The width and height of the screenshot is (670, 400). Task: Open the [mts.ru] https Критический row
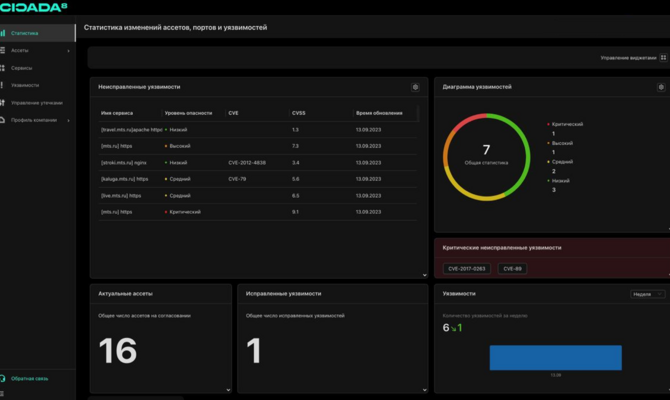[x=258, y=212]
